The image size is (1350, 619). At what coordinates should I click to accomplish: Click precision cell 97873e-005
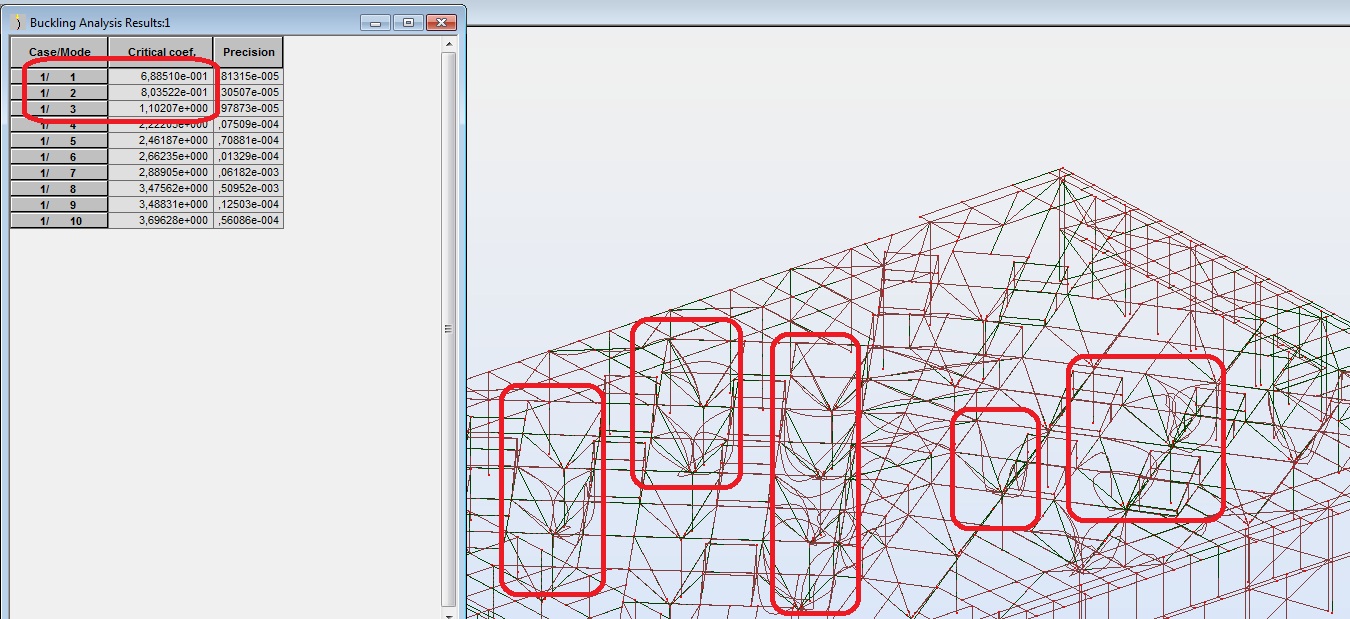click(249, 108)
